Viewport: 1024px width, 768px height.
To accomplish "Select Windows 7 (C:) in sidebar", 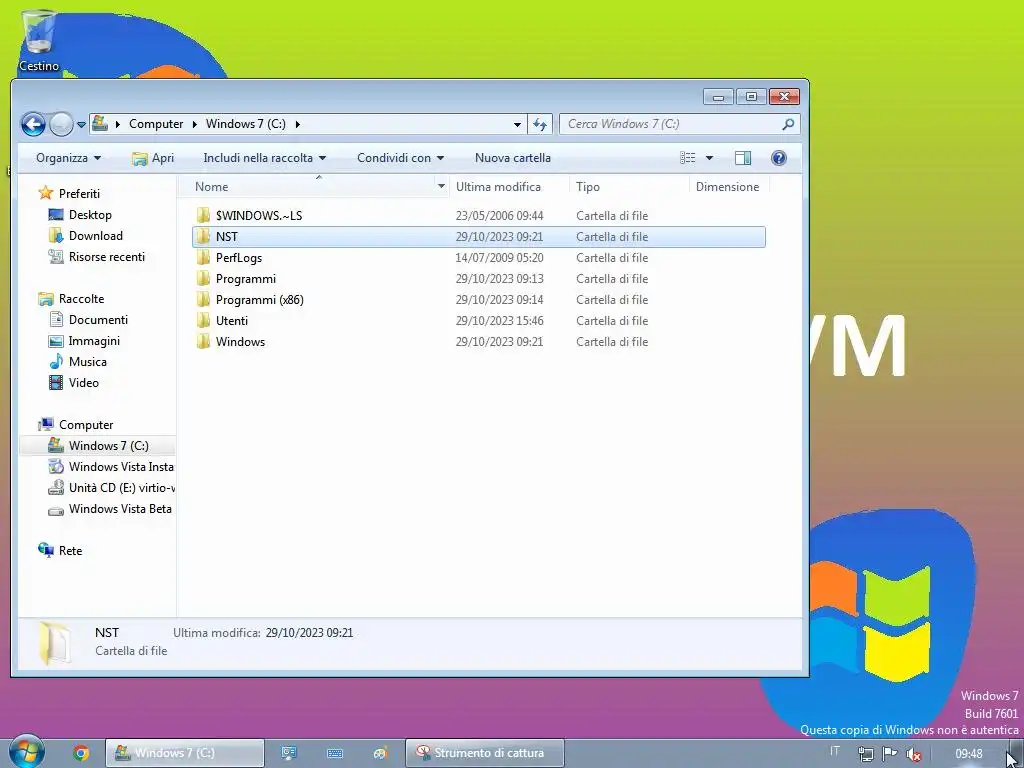I will pyautogui.click(x=99, y=446).
